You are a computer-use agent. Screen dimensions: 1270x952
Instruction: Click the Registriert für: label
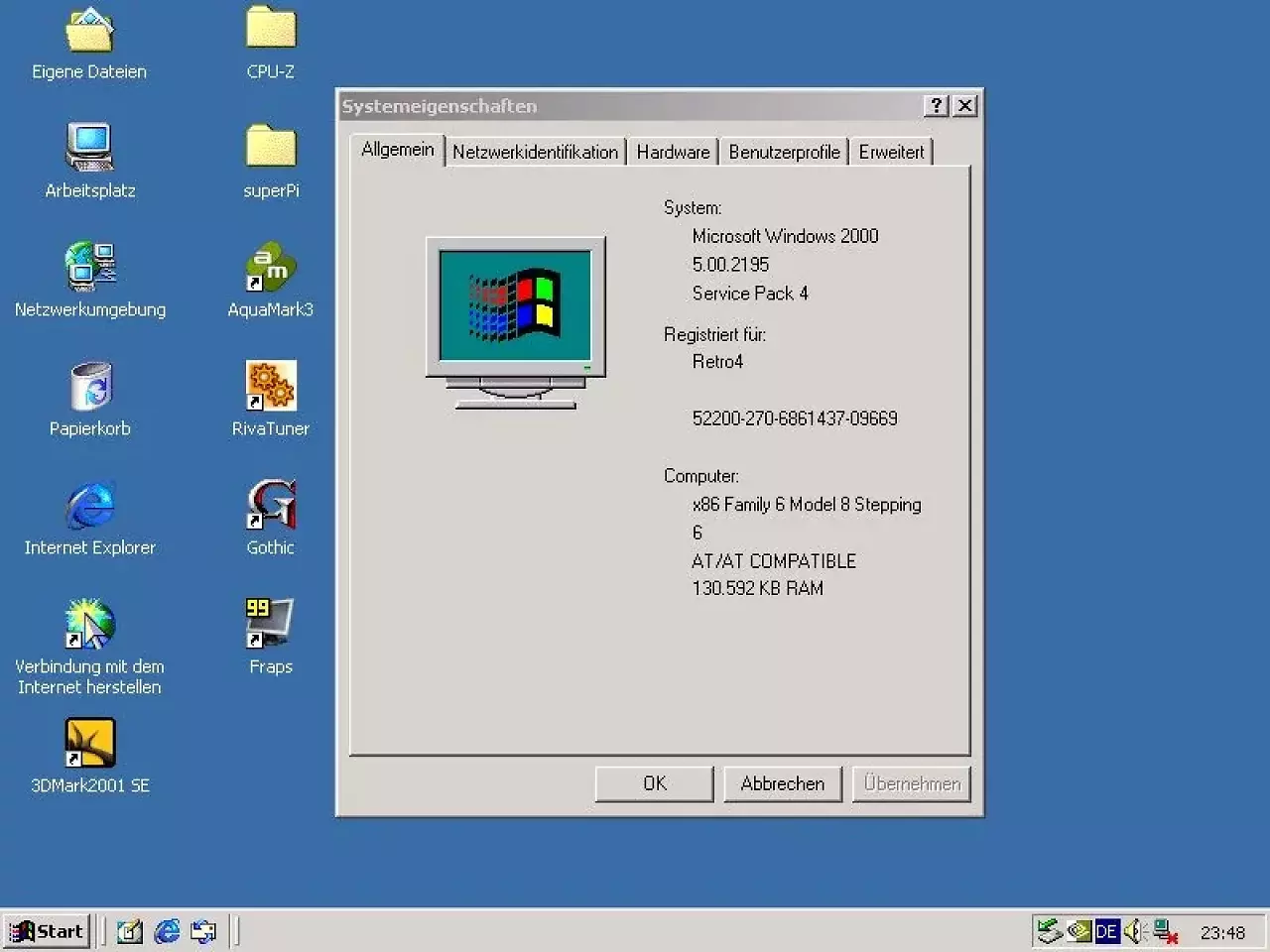[714, 334]
